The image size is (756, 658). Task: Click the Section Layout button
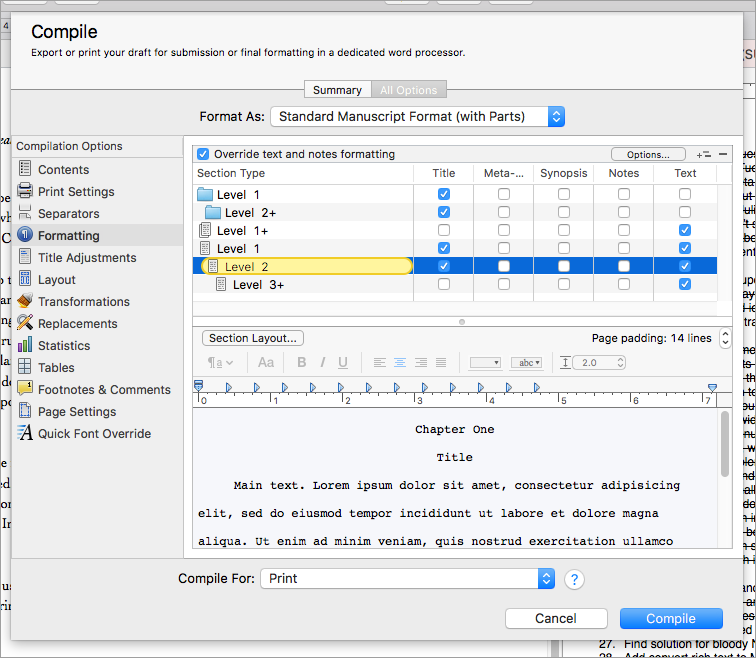pyautogui.click(x=254, y=339)
